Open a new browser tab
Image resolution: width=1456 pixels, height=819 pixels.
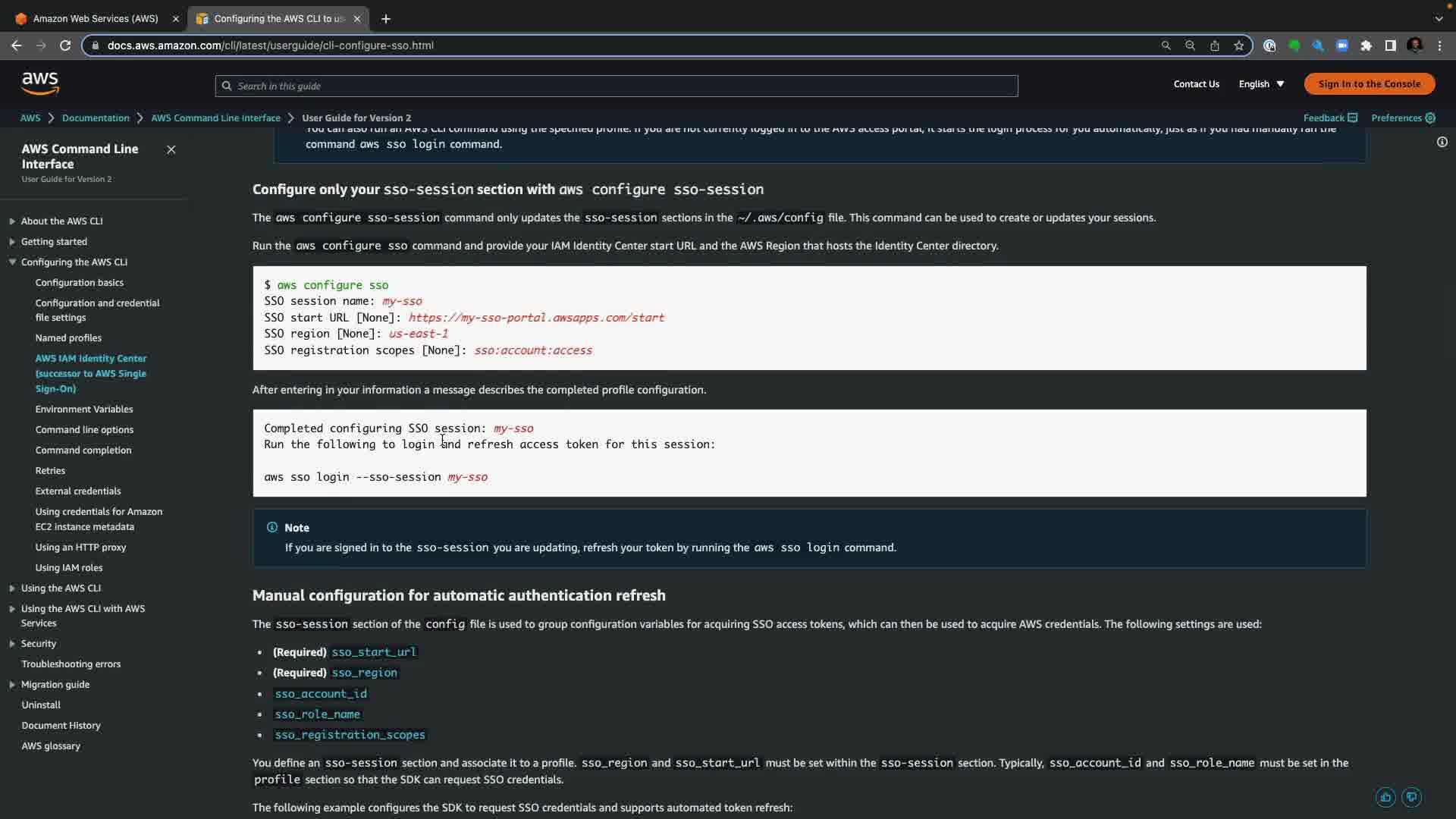pyautogui.click(x=386, y=18)
